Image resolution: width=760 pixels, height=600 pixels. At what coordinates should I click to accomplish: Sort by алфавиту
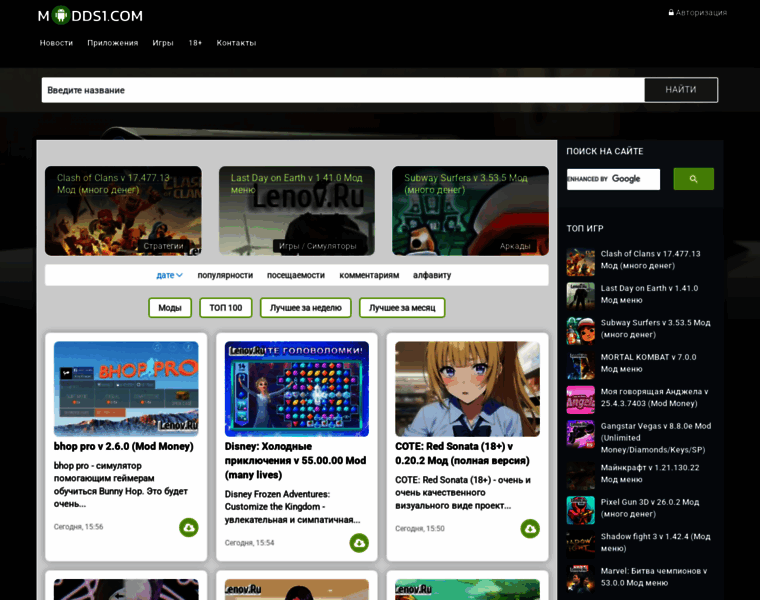(x=432, y=275)
